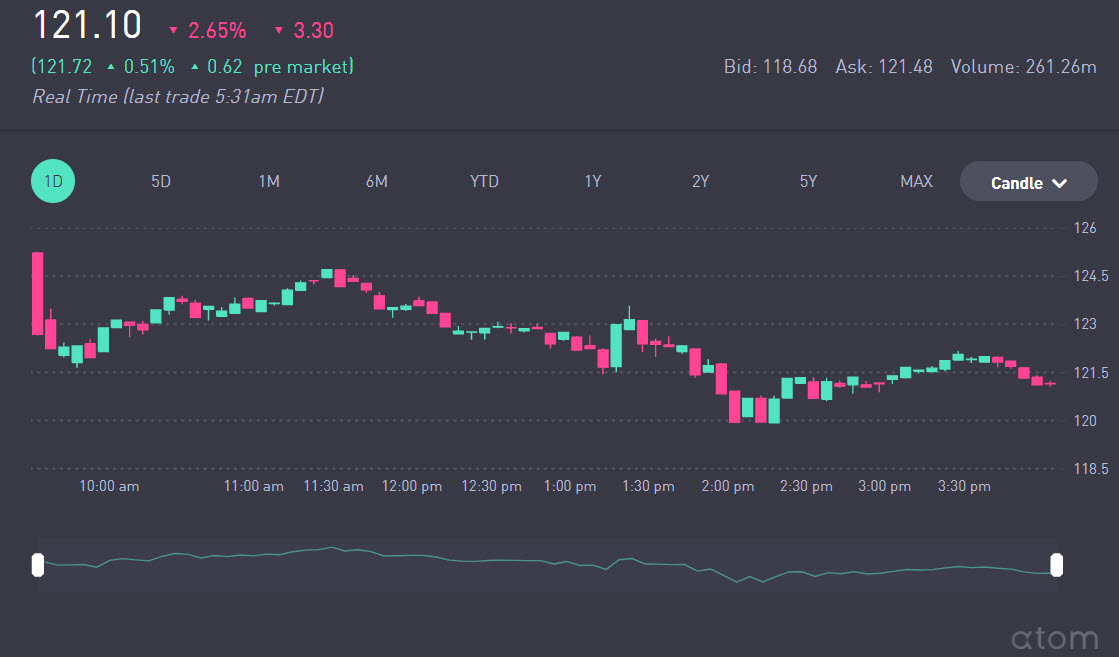Expand chart type using the chevron arrow

pos(1060,183)
